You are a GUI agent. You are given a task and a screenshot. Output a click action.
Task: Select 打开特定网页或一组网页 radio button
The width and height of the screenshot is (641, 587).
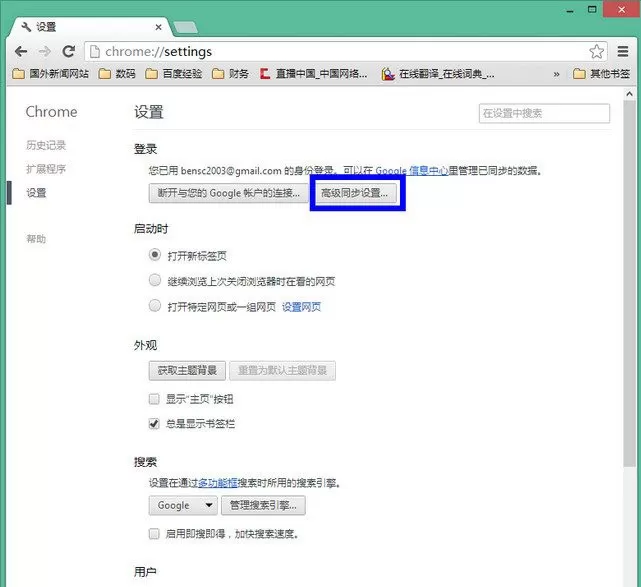click(x=155, y=306)
